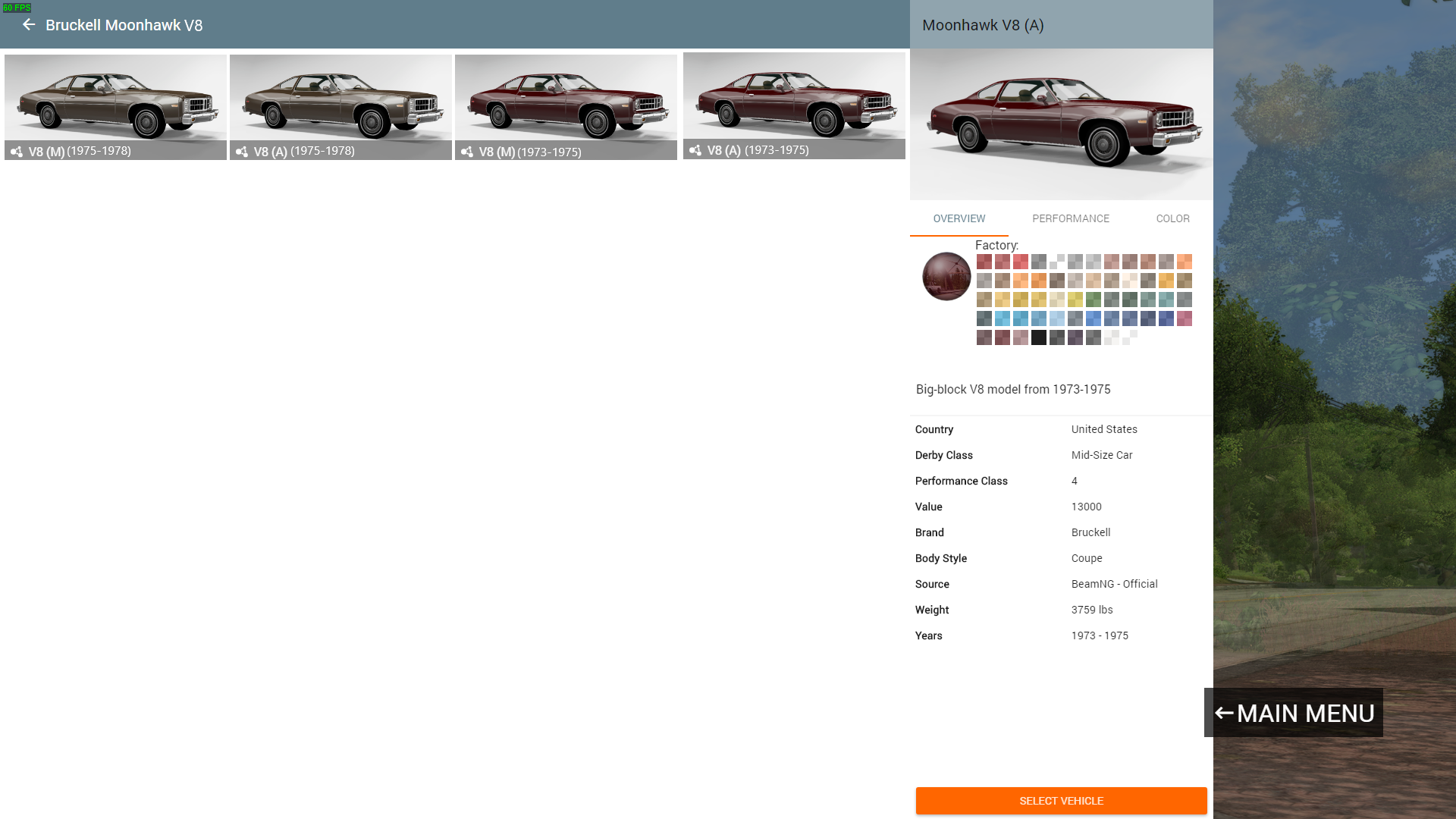Click the 'Moonhawk V8 (A)' panel title

coord(983,25)
